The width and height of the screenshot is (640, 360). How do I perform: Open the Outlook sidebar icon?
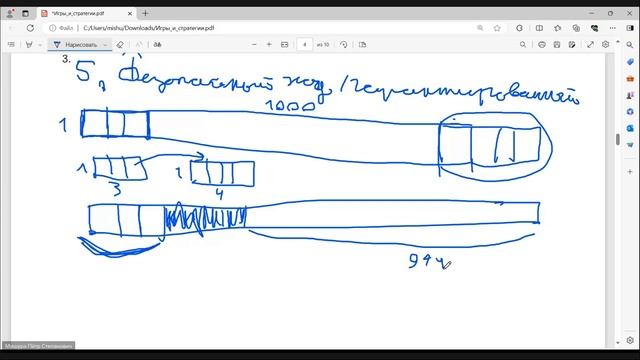point(630,128)
